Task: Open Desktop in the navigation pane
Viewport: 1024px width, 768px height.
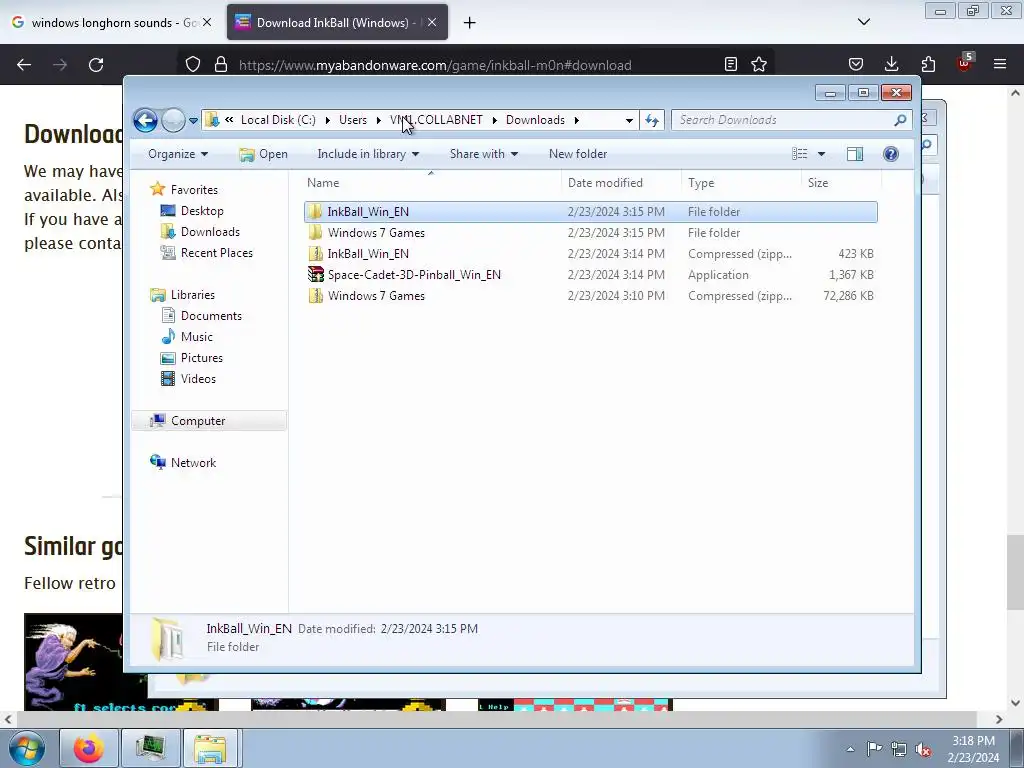Action: tap(202, 211)
